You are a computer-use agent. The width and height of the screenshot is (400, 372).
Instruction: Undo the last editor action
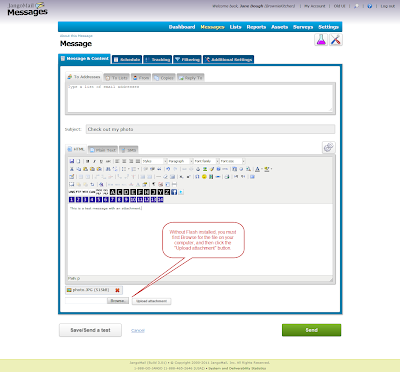[x=168, y=169]
